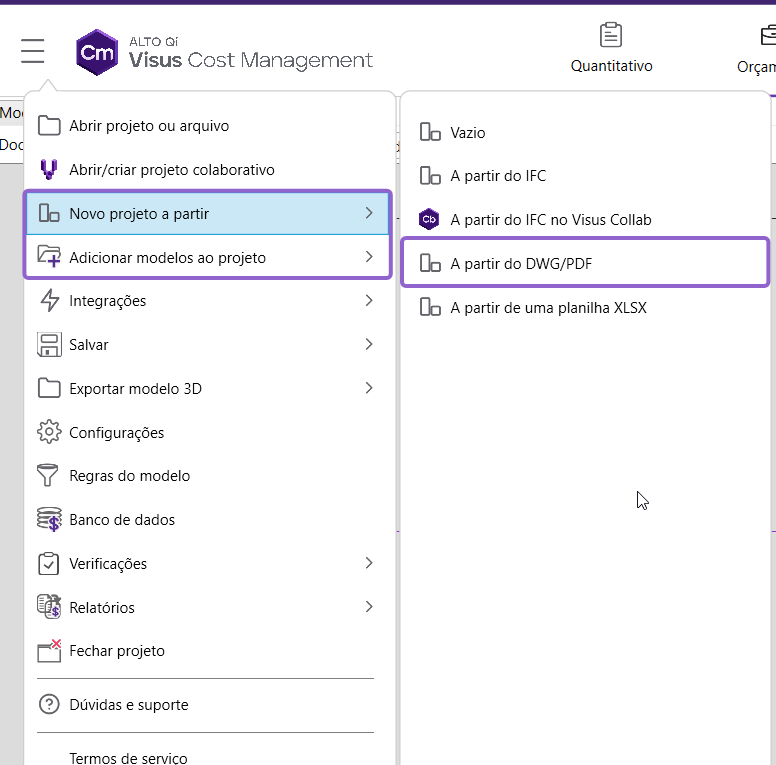Image resolution: width=776 pixels, height=765 pixels.
Task: Expand the Integrações submenu arrow
Action: [369, 300]
